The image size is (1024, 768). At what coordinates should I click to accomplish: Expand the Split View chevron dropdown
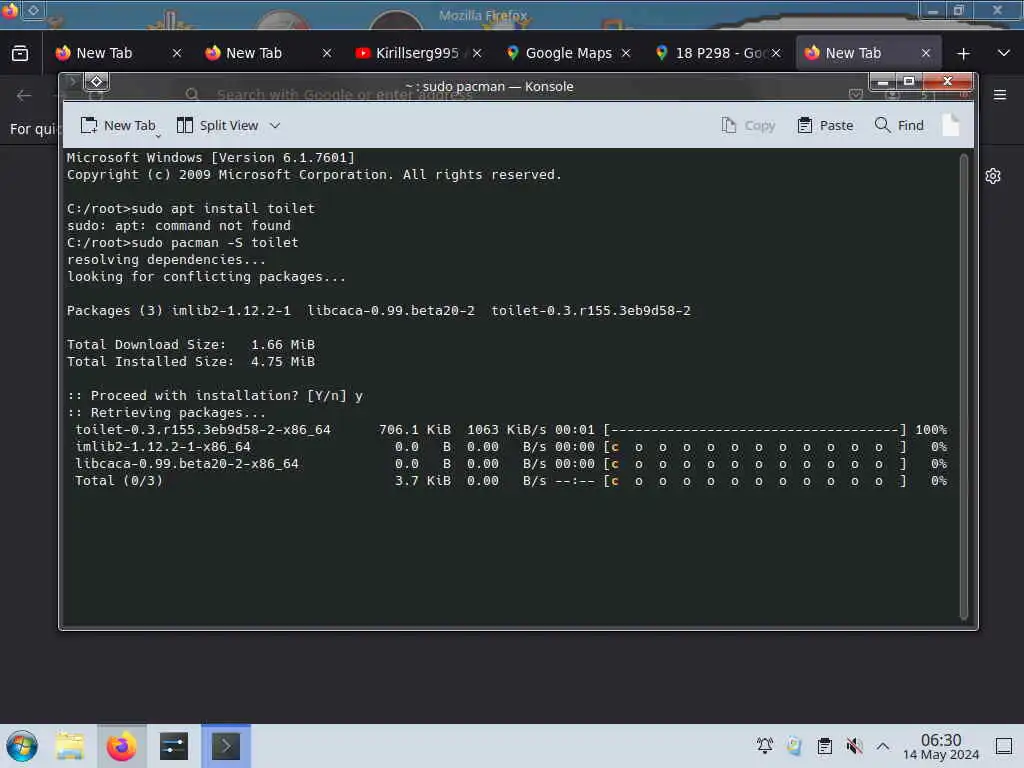coord(275,125)
